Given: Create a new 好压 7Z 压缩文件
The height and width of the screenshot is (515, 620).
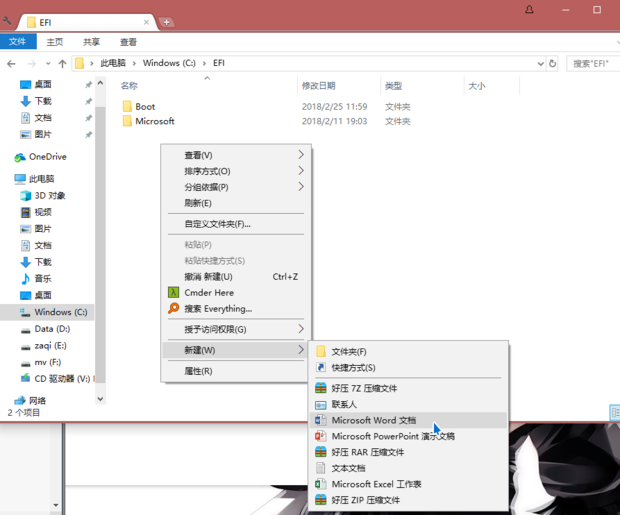Looking at the screenshot, I should 408,388.
